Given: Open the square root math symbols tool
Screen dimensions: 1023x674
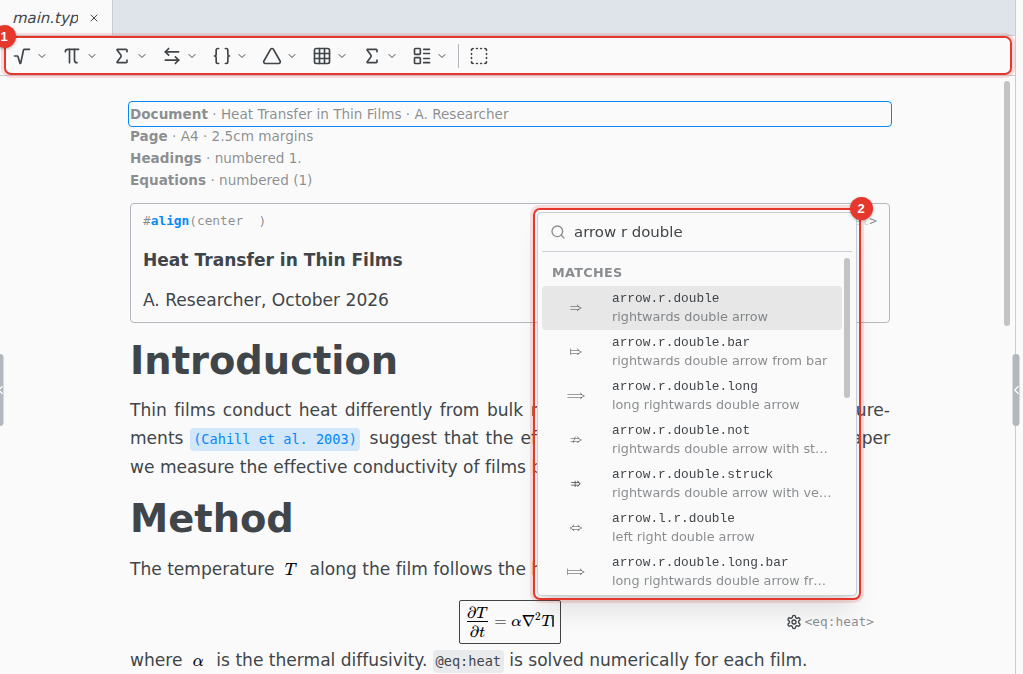Looking at the screenshot, I should 22,56.
